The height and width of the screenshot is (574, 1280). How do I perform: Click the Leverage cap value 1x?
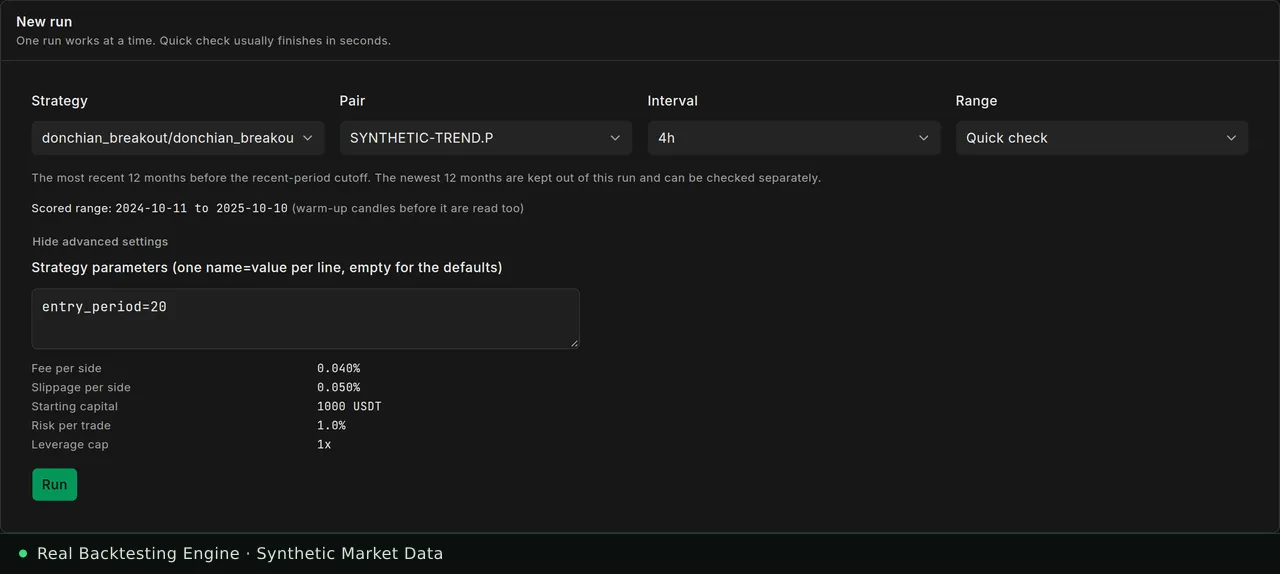coord(324,445)
